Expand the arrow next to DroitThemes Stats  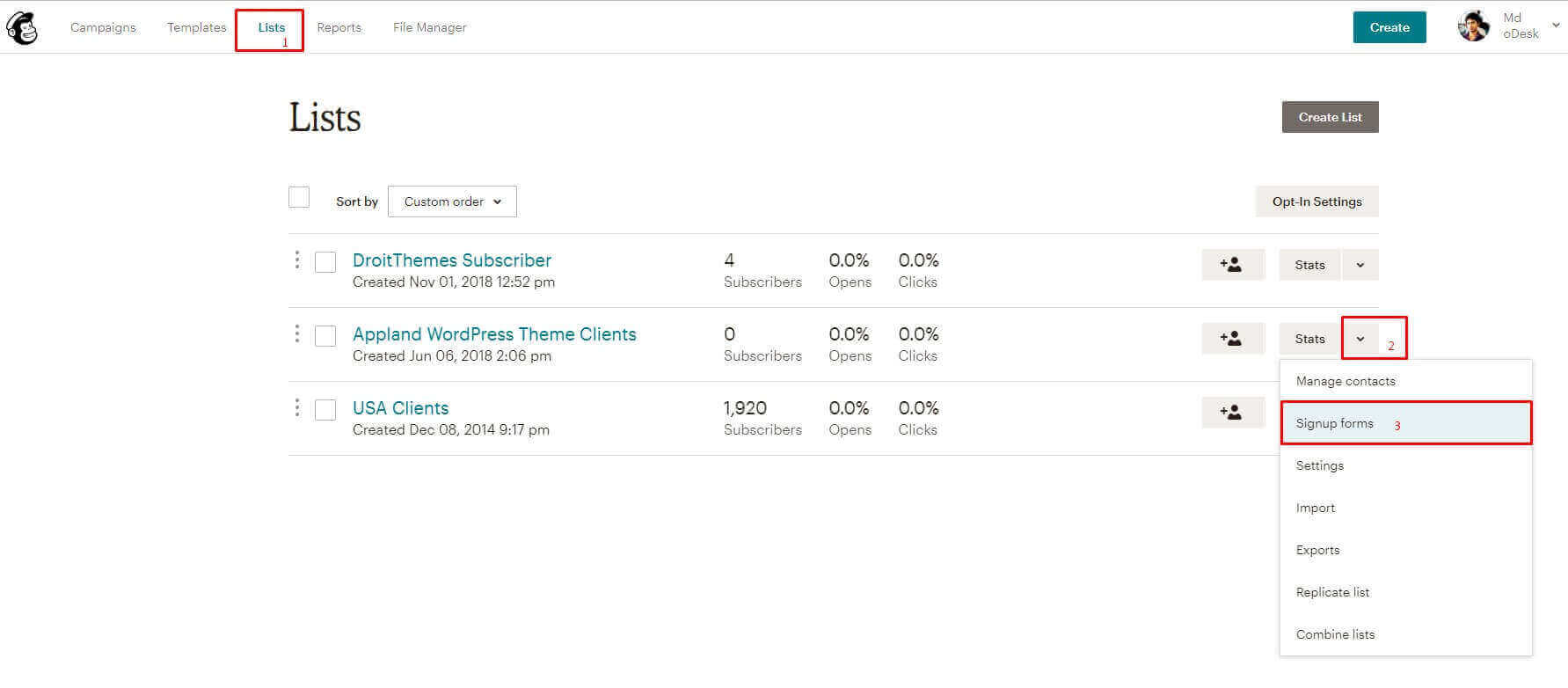1360,265
